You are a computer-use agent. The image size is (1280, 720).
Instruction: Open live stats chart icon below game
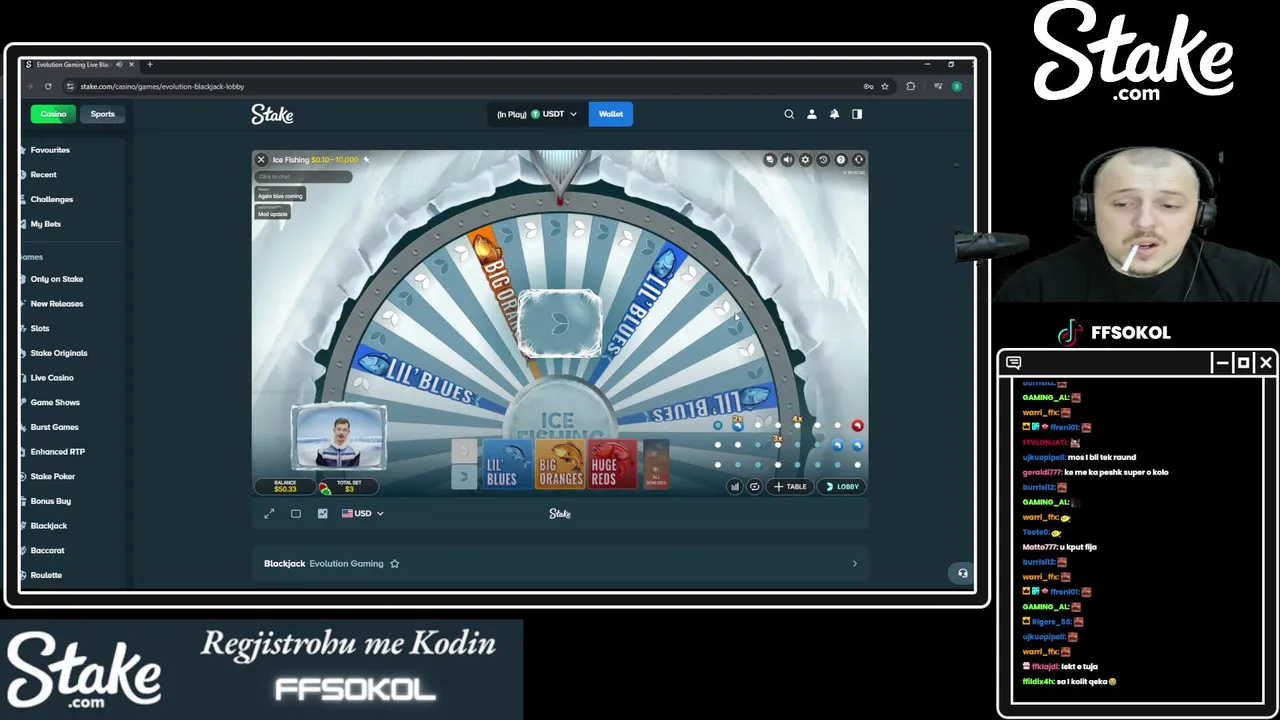322,514
